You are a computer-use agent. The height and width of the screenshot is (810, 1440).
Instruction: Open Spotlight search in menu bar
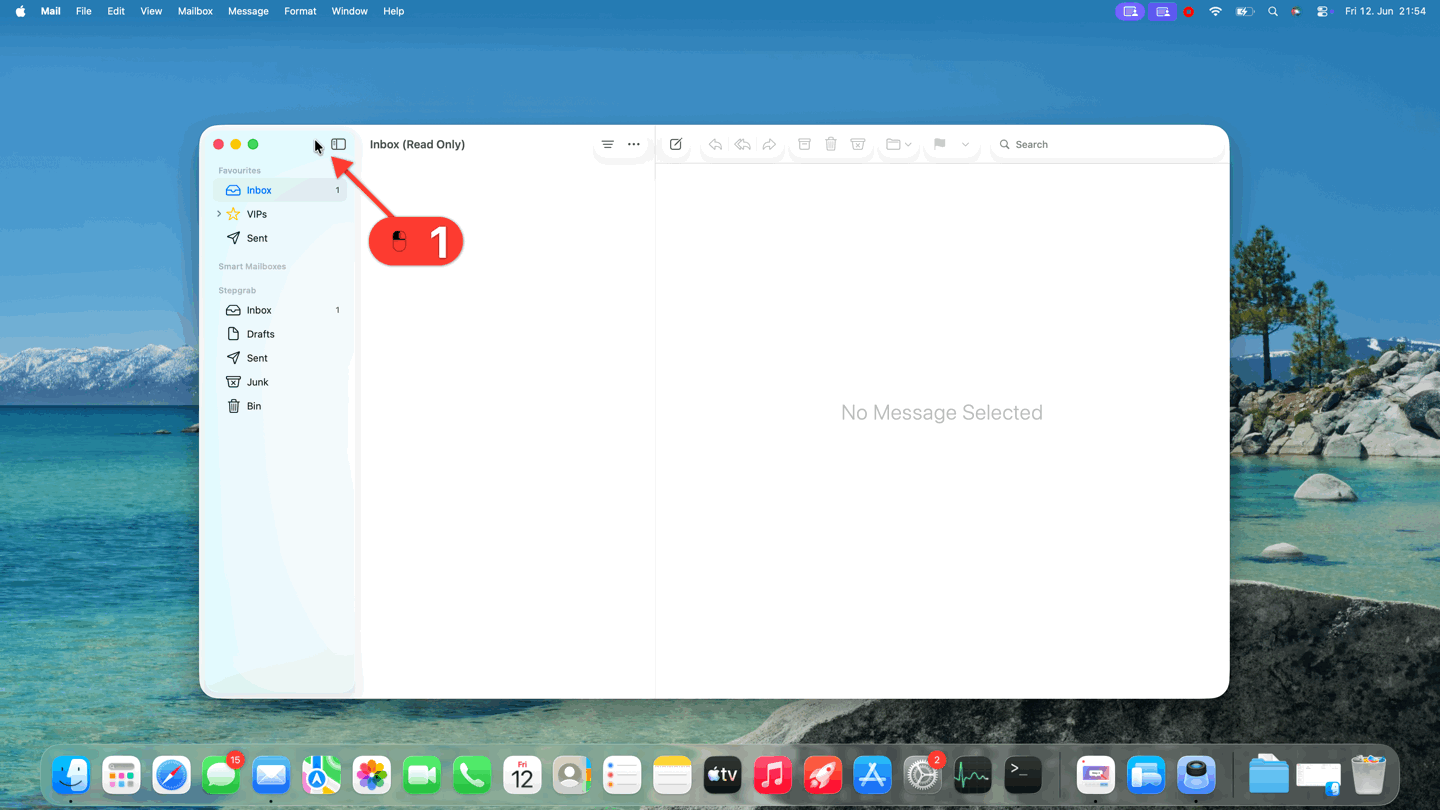1272,11
